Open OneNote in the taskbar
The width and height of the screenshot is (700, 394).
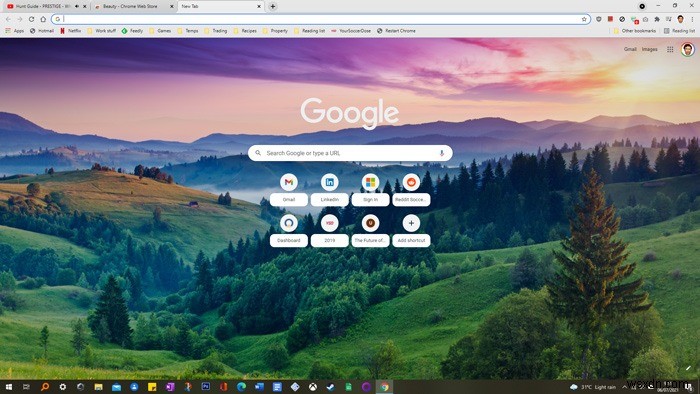point(170,387)
